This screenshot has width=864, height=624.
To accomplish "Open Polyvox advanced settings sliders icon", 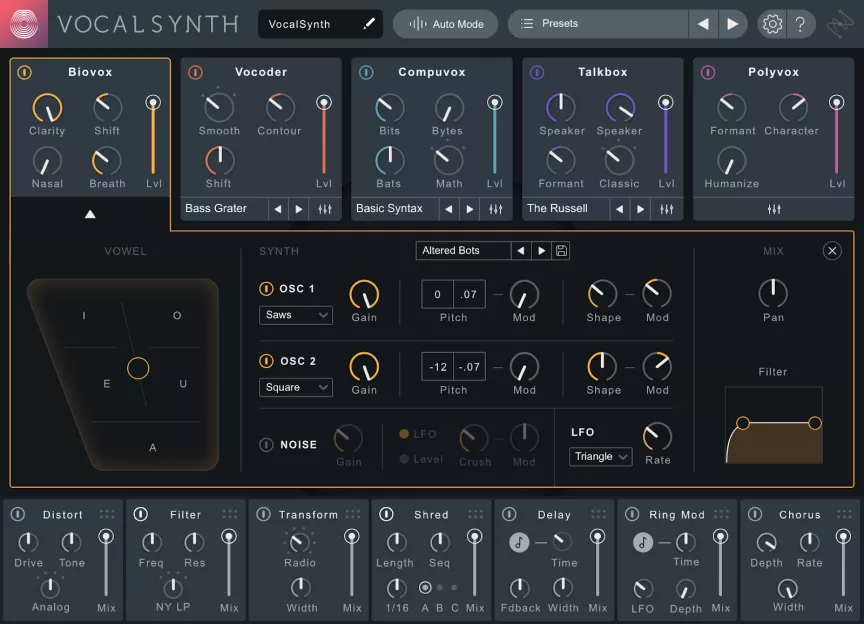I will point(774,209).
